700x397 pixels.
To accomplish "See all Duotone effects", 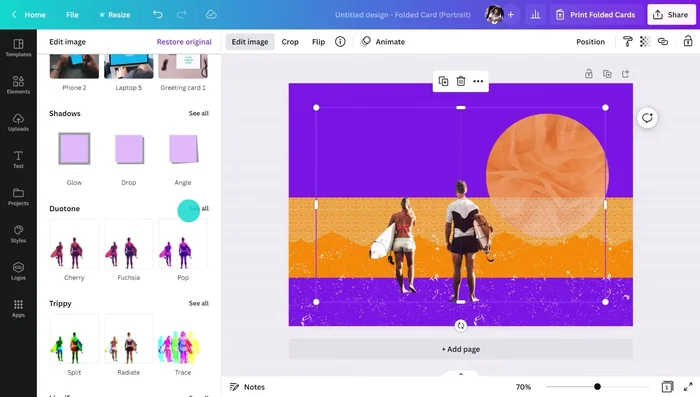I will 199,209.
